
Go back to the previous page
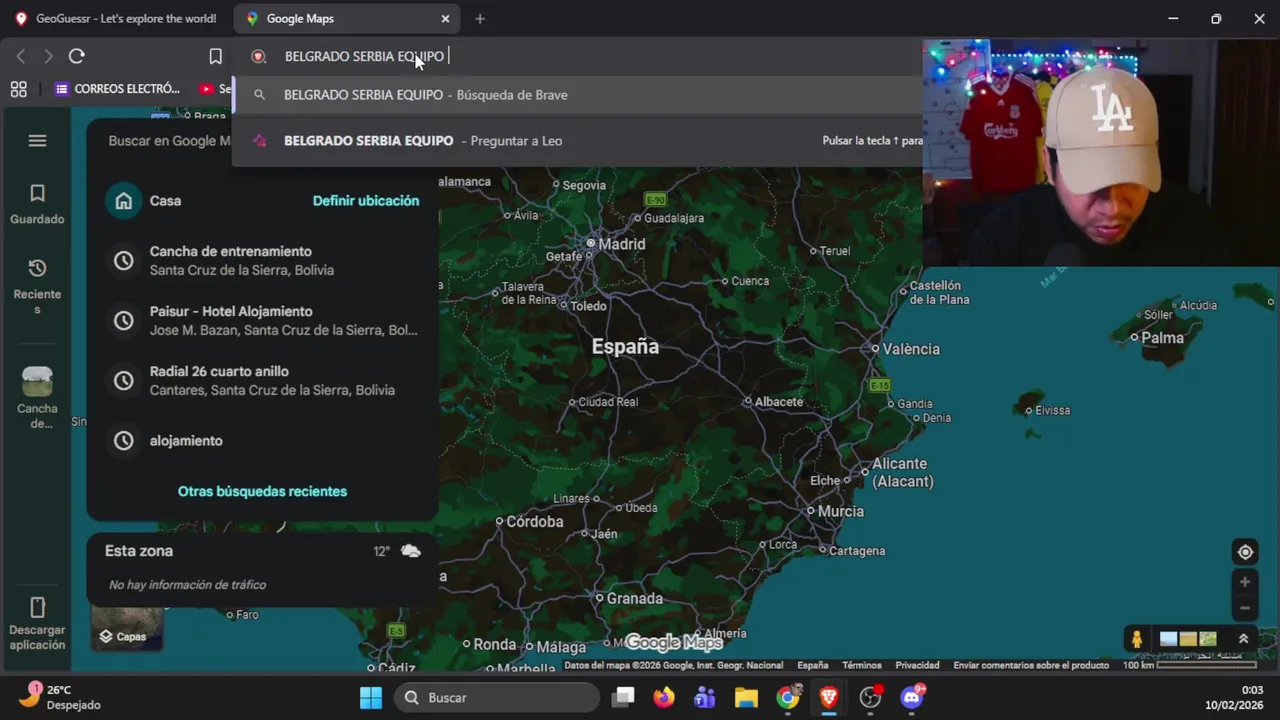click(21, 56)
